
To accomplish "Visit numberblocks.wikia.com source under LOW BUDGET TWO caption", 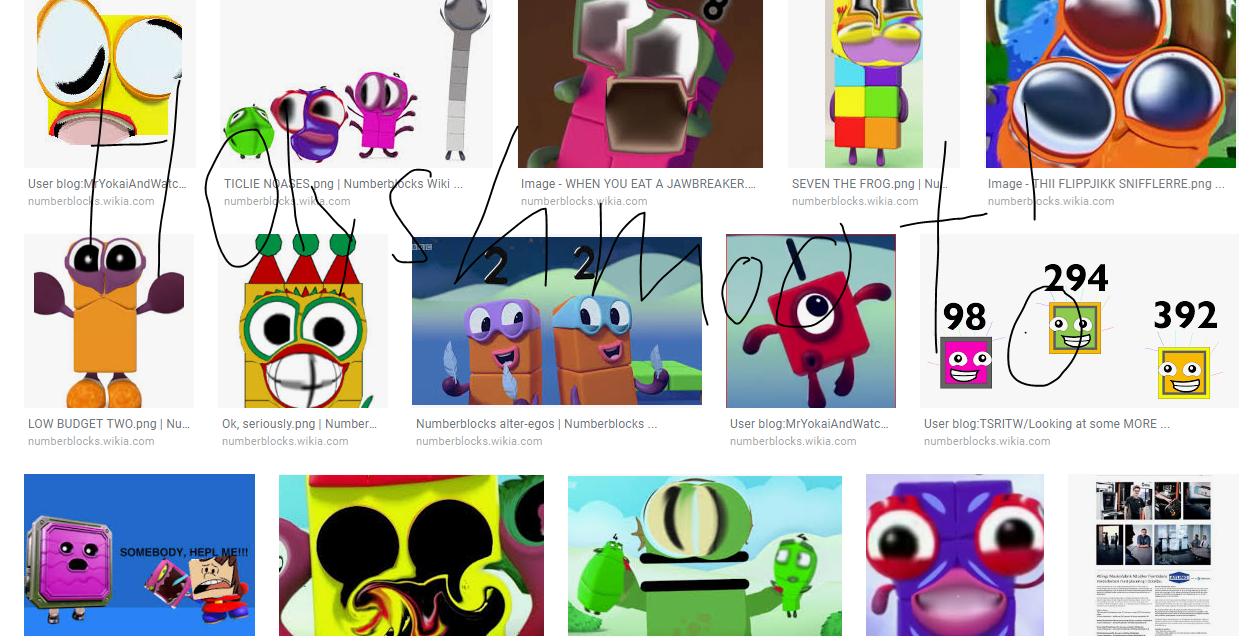I will [91, 441].
